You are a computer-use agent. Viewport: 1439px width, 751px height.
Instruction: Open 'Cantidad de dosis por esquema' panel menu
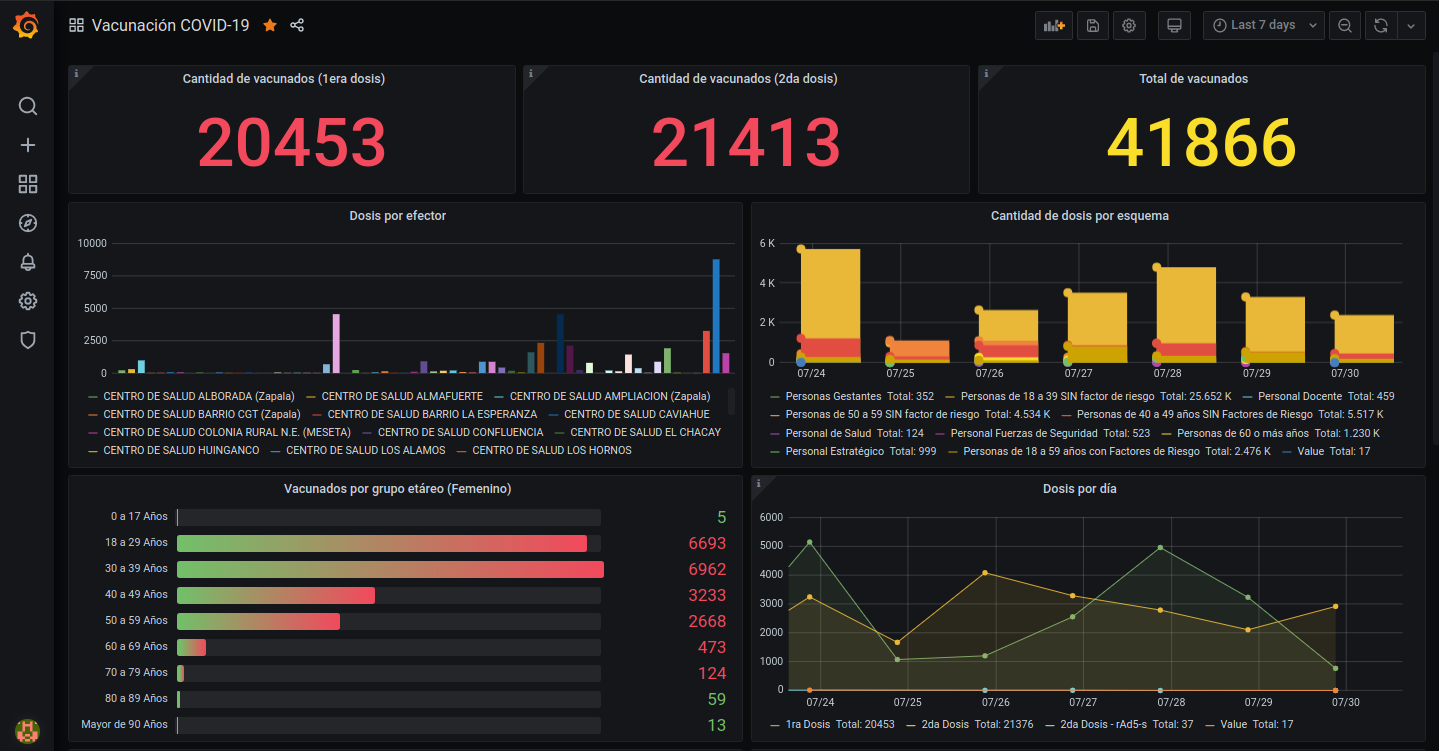point(1080,215)
